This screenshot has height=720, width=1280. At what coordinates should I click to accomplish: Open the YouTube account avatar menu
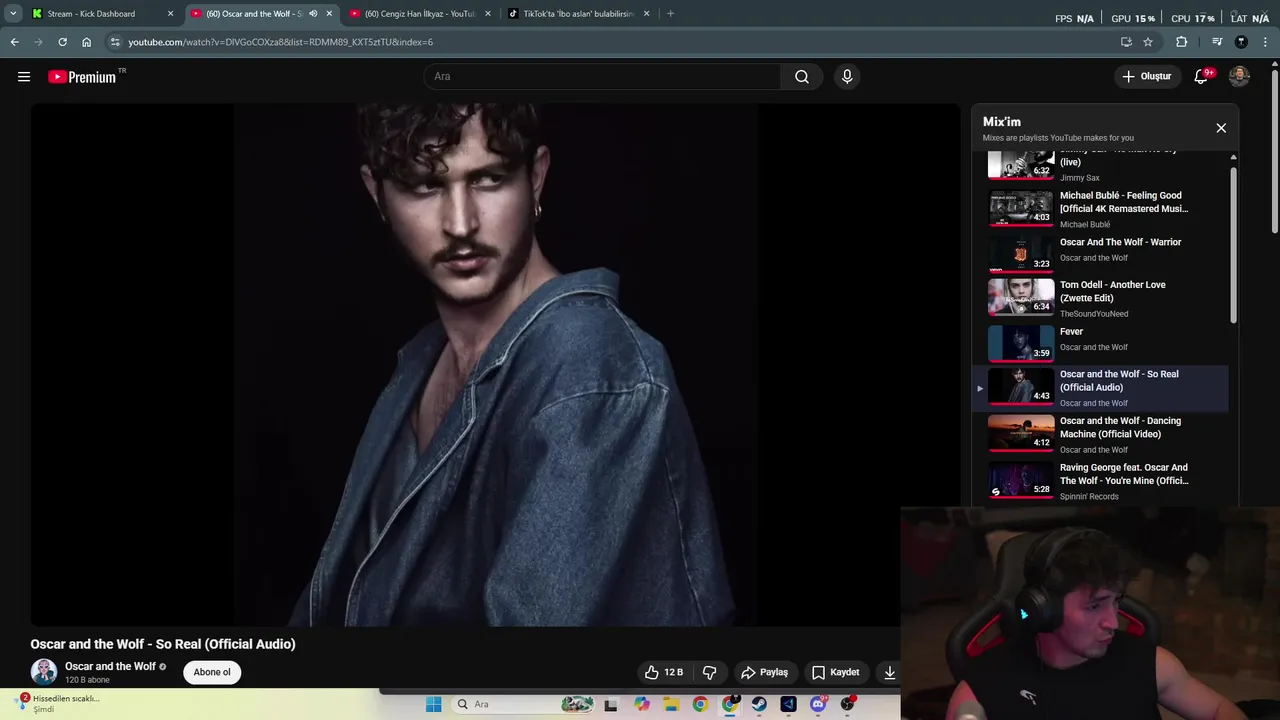[x=1239, y=77]
